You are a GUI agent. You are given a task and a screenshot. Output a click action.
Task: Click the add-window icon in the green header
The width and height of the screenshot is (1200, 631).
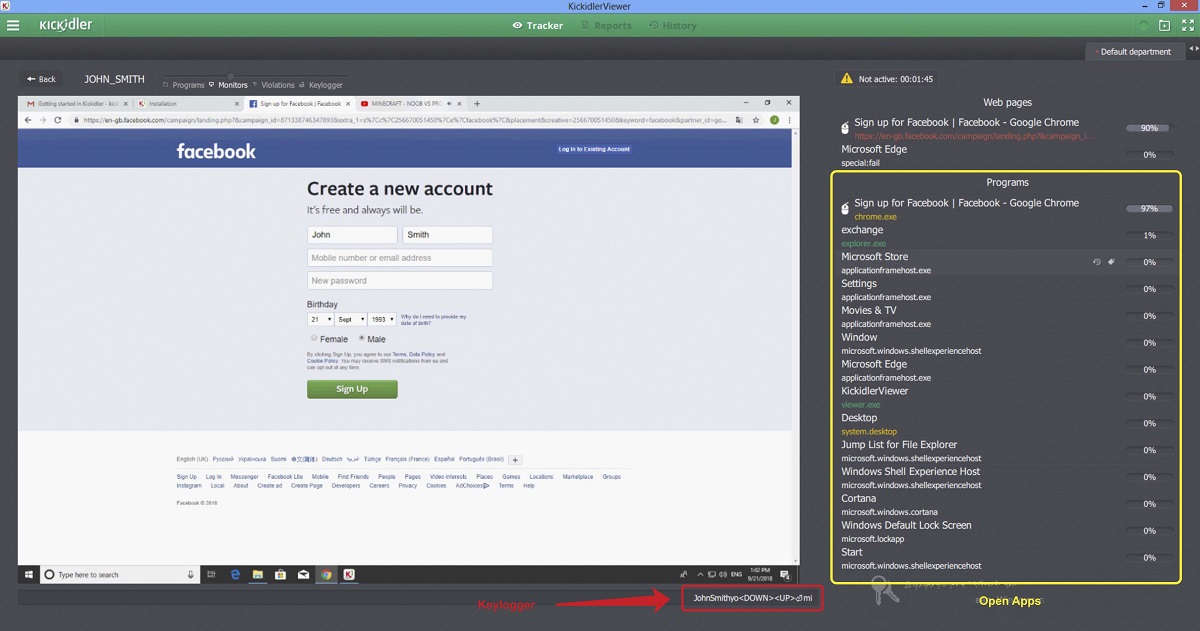1163,25
